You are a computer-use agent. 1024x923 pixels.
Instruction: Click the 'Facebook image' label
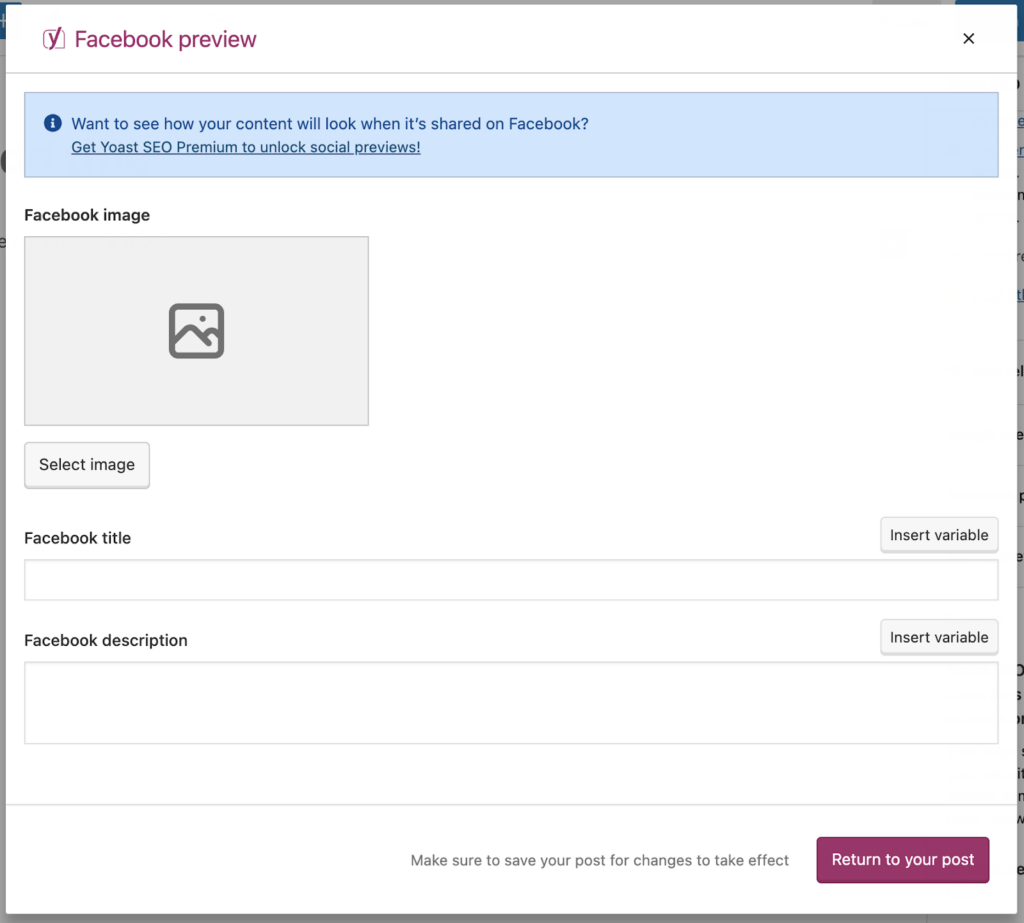coord(87,215)
